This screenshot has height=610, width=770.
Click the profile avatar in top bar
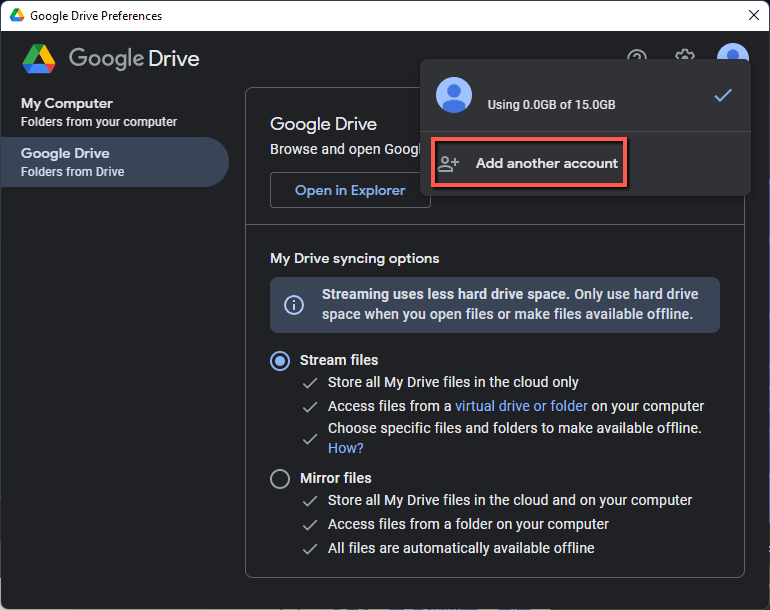pos(733,53)
